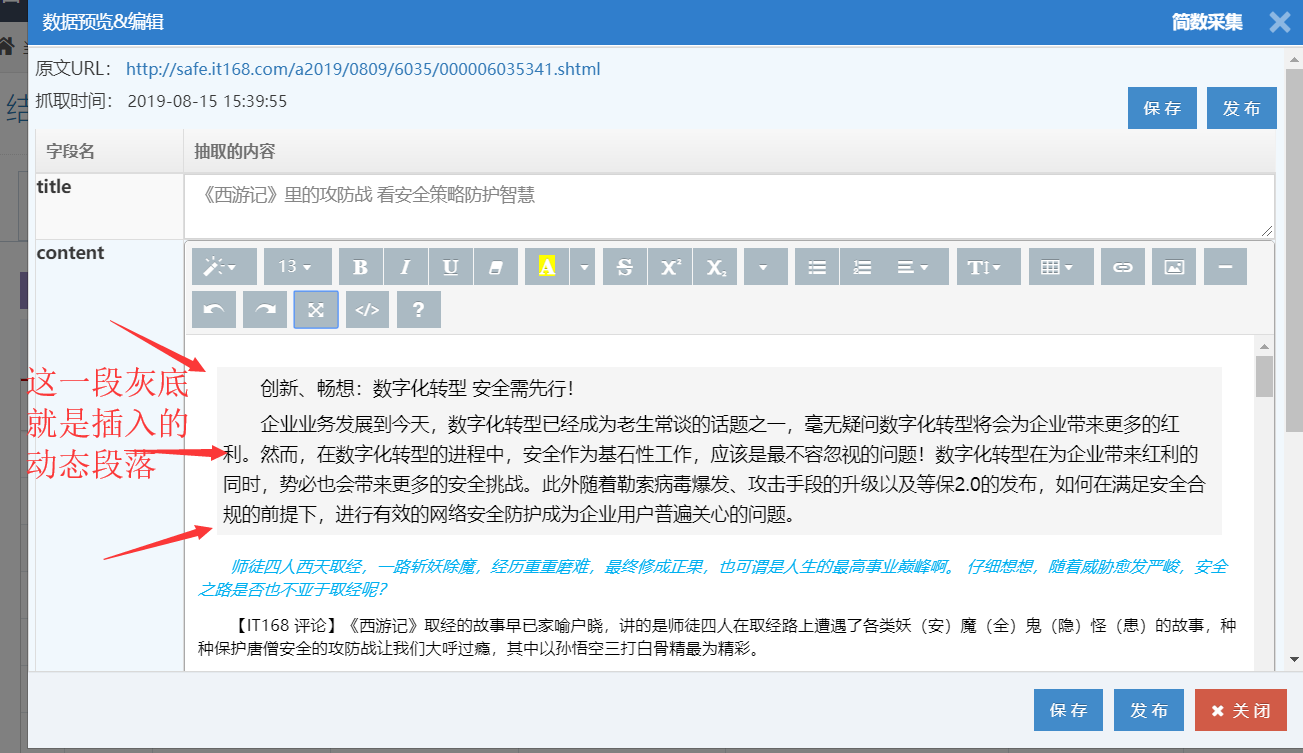Open the magic wand style dropdown

pyautogui.click(x=224, y=267)
